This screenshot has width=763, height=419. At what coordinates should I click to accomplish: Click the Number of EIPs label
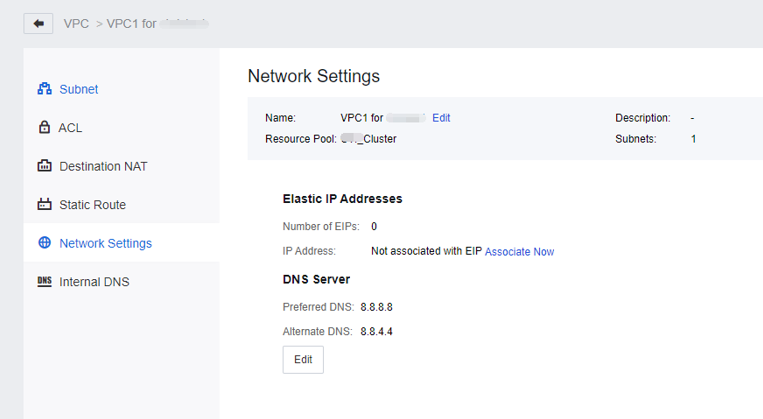coord(321,226)
